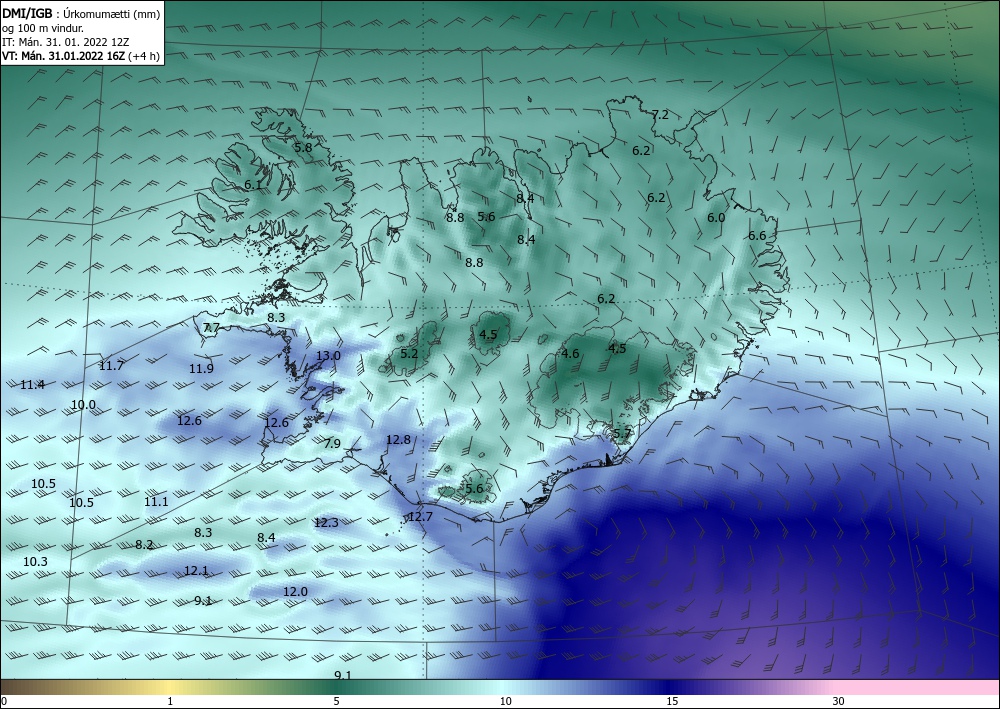Click the 11.1 value on the map

coord(156,502)
